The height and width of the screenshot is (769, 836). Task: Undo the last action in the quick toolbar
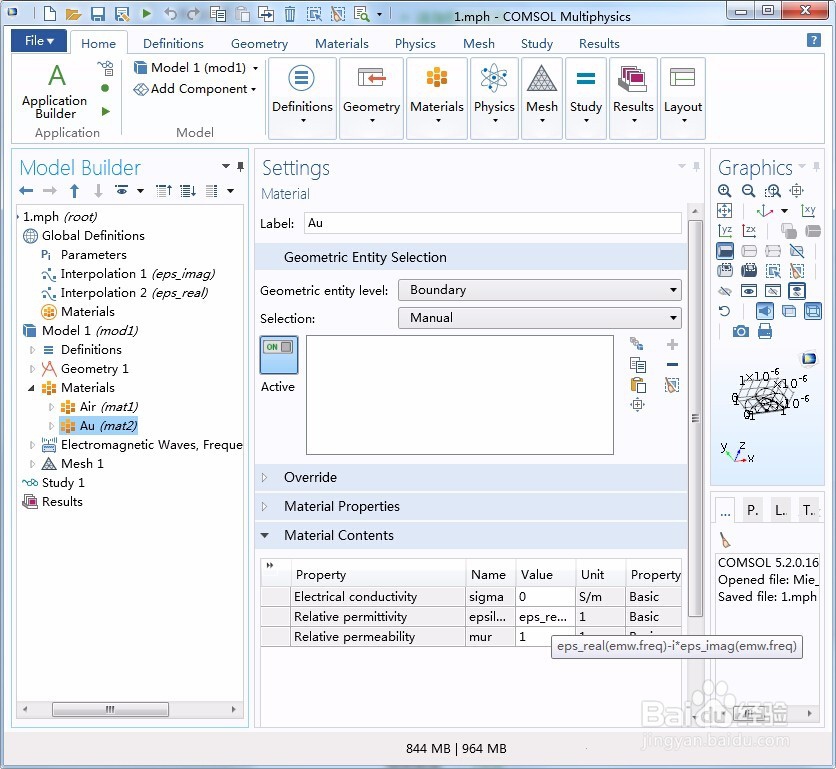[170, 13]
